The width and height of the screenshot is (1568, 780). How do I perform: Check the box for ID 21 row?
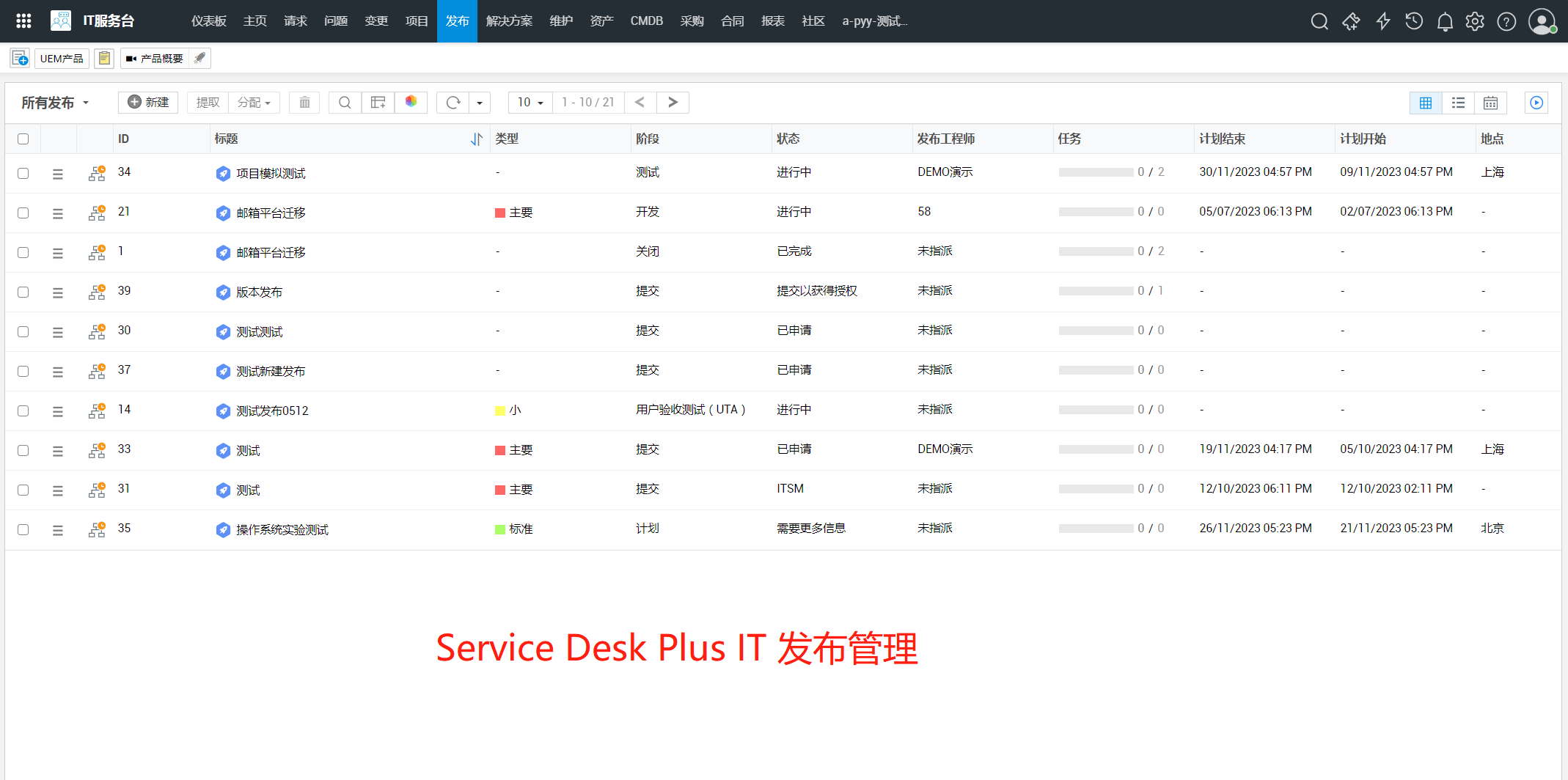pyautogui.click(x=23, y=213)
